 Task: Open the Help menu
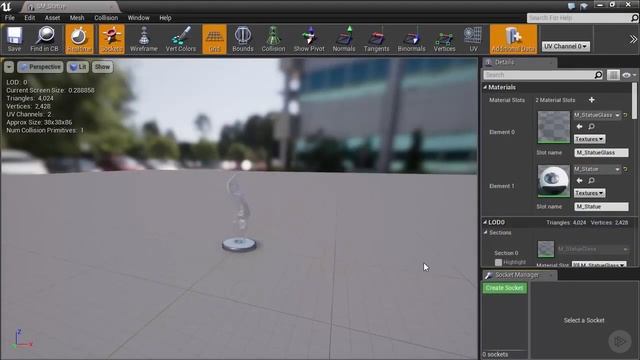click(x=165, y=18)
